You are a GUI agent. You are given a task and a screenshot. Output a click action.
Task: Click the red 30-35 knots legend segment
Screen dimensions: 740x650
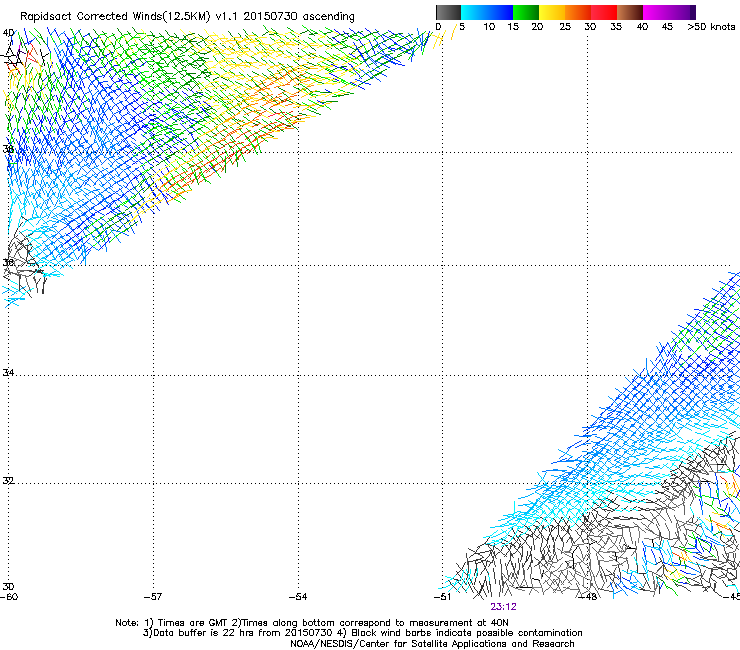(x=604, y=12)
